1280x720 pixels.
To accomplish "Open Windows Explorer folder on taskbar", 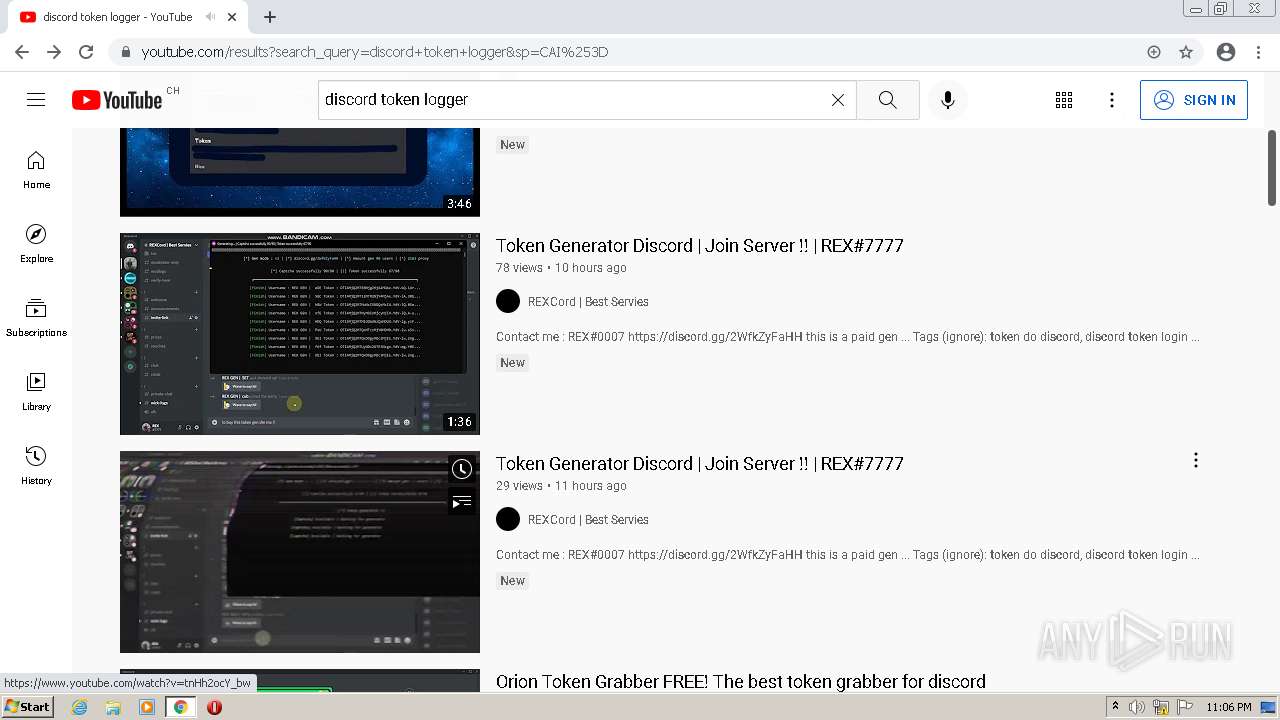I will 113,707.
